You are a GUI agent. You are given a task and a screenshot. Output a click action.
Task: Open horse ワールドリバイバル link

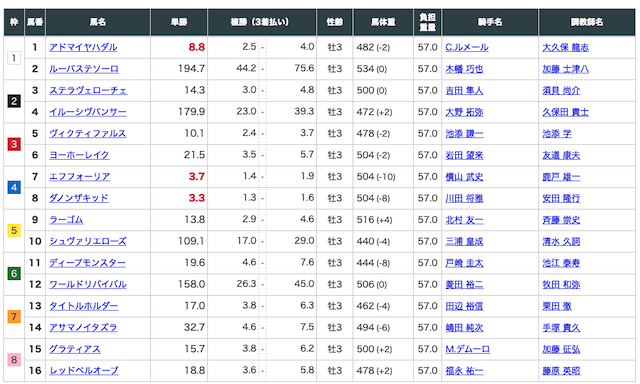point(88,284)
